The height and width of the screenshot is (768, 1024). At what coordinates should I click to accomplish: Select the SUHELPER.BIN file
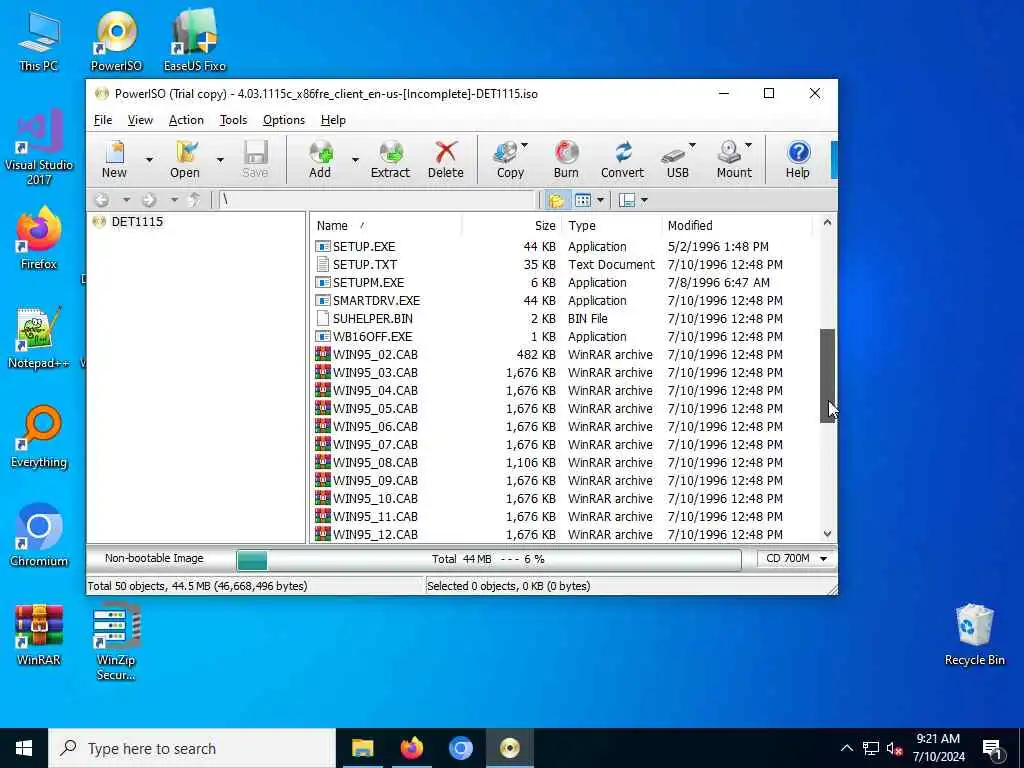pyautogui.click(x=372, y=319)
